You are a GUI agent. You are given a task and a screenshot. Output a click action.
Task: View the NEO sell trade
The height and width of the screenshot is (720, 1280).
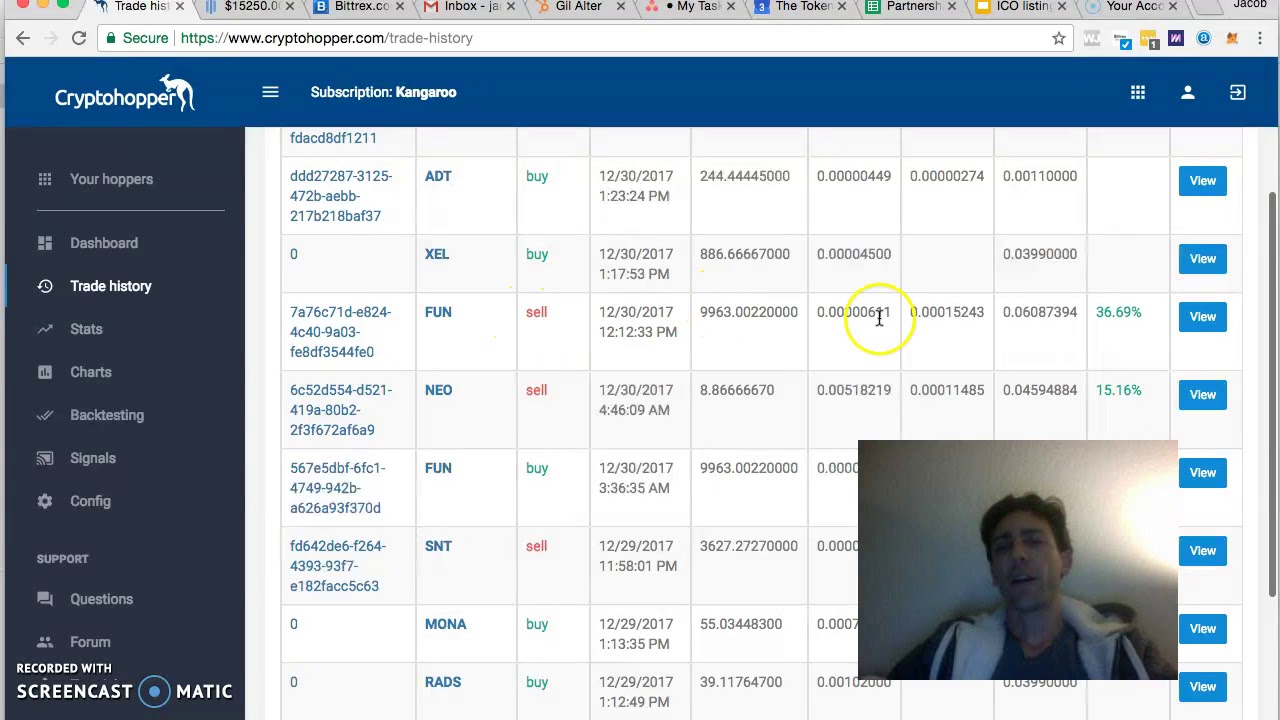pos(1202,395)
